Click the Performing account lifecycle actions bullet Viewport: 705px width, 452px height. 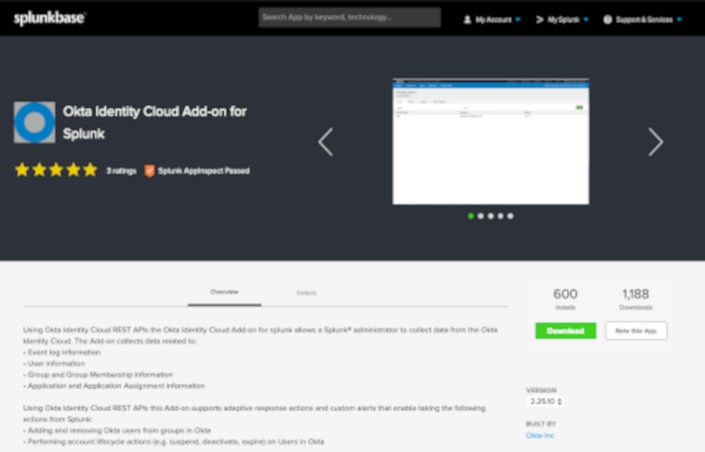[174, 442]
